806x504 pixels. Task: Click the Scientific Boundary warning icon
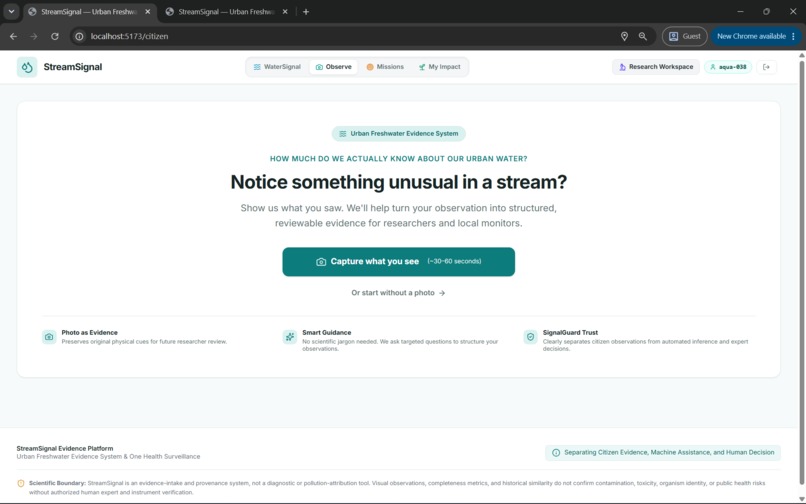(x=21, y=483)
